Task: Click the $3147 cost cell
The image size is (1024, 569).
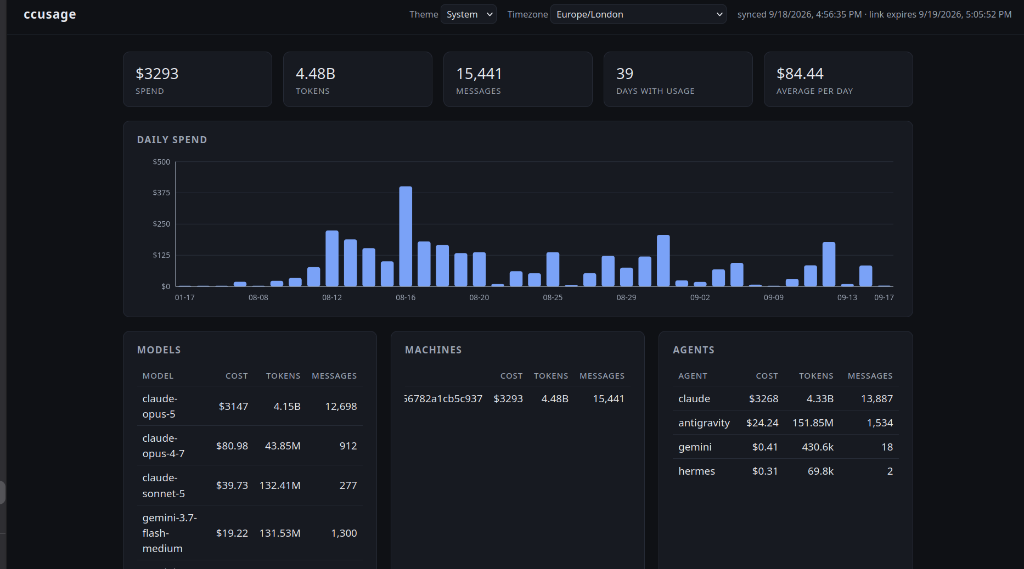Action: [233, 406]
